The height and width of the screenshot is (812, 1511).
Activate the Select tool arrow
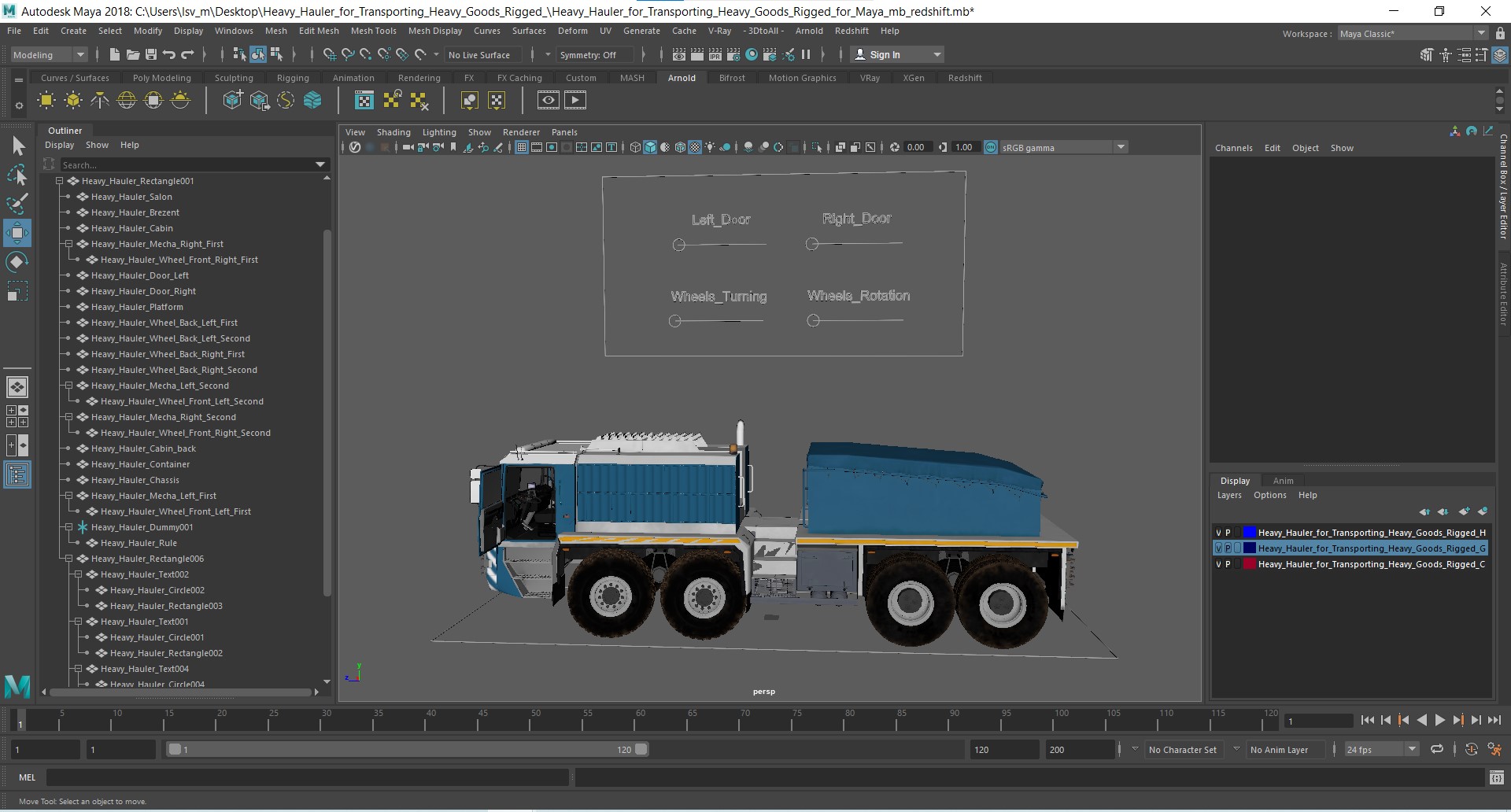[17, 146]
